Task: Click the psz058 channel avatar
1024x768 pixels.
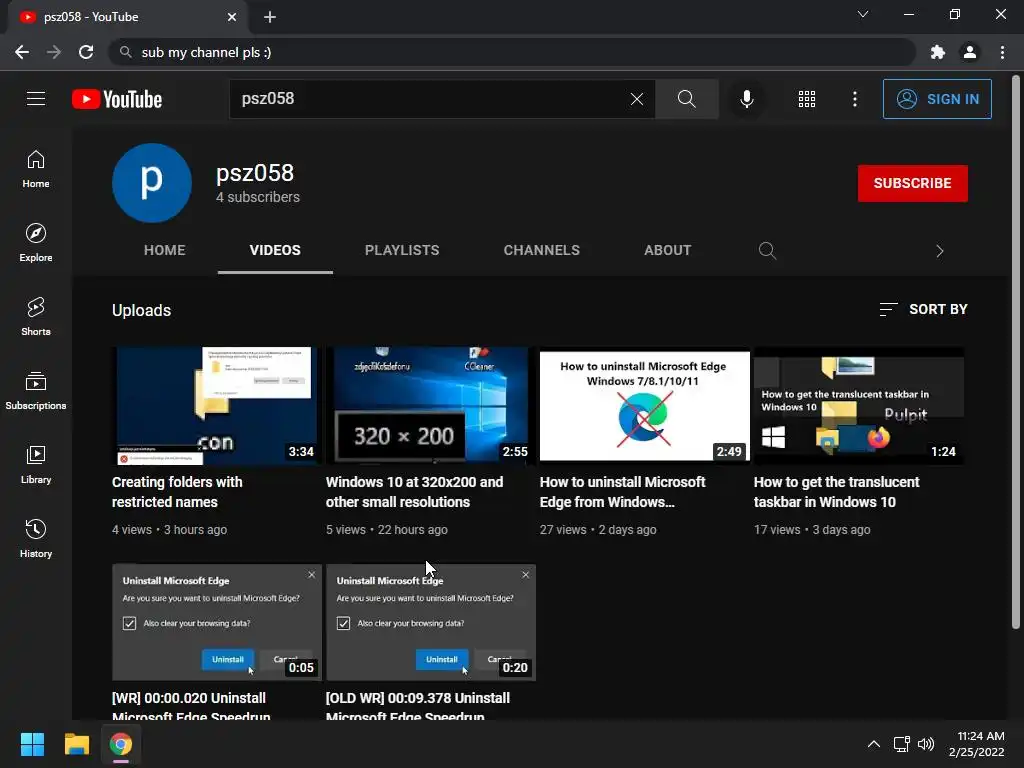Action: click(152, 183)
